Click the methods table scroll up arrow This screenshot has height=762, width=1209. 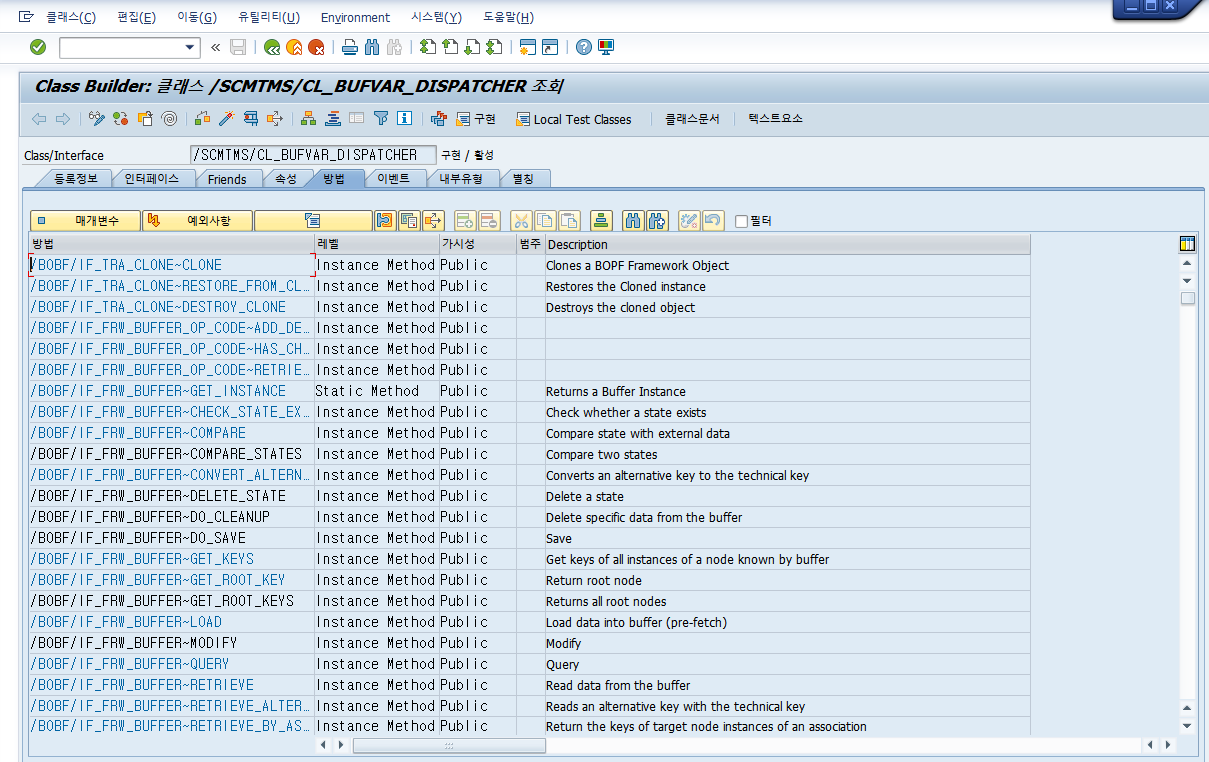click(1187, 262)
